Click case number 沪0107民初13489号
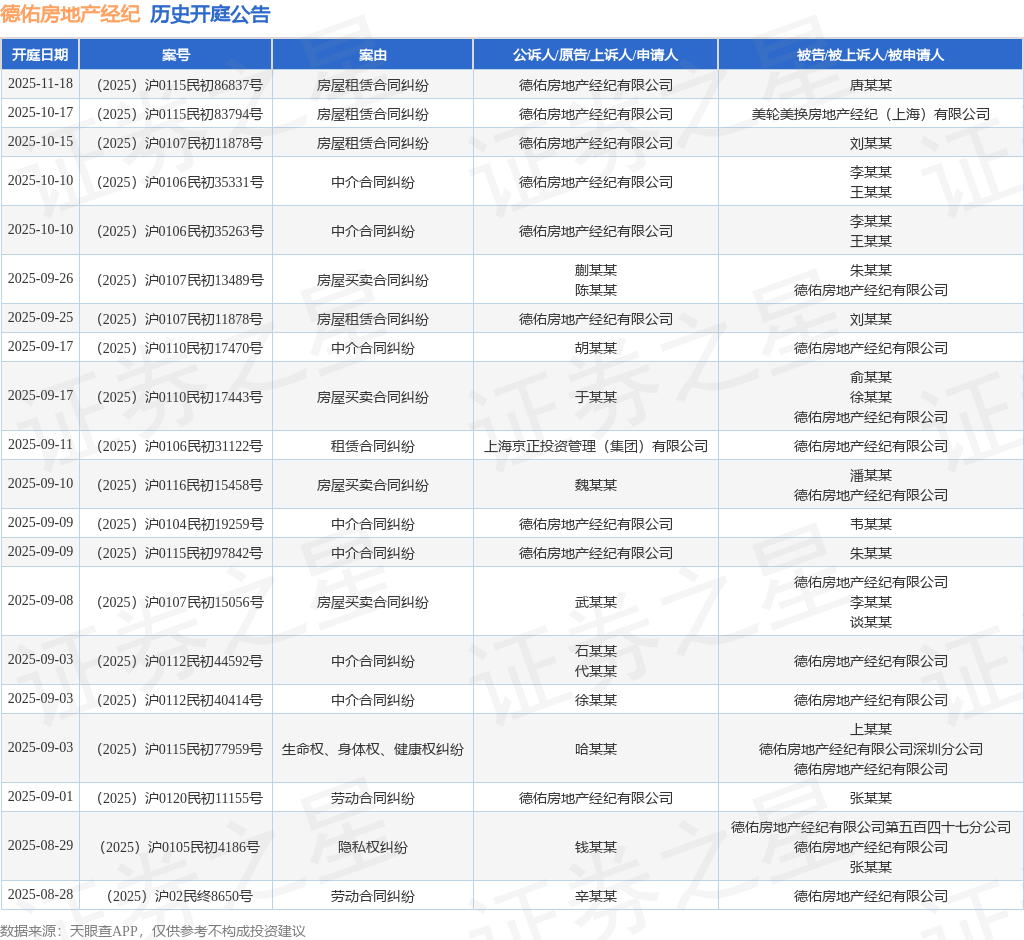This screenshot has width=1024, height=940. pos(180,280)
